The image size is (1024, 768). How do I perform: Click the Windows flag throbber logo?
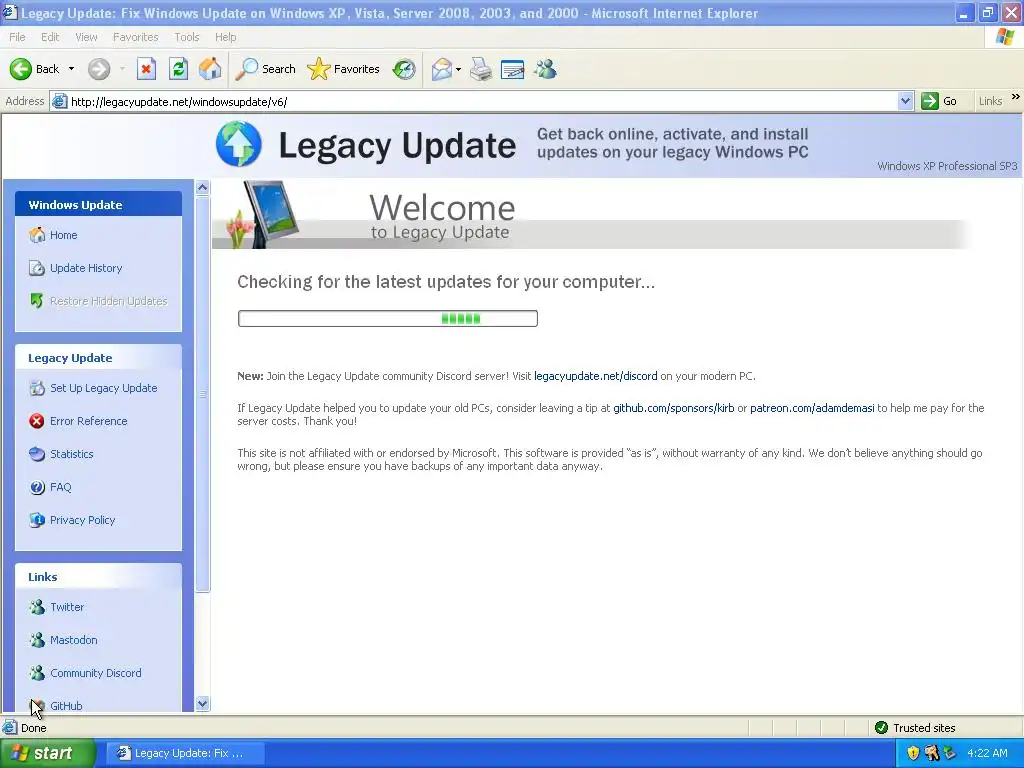tap(1004, 37)
